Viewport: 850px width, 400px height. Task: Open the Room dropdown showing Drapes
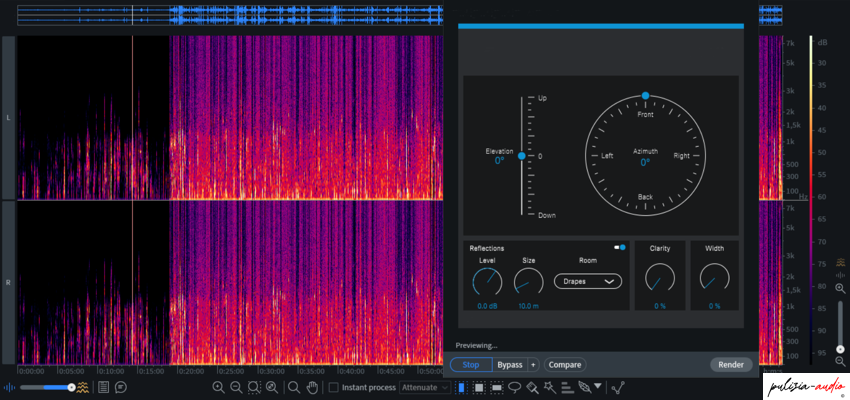pyautogui.click(x=588, y=281)
